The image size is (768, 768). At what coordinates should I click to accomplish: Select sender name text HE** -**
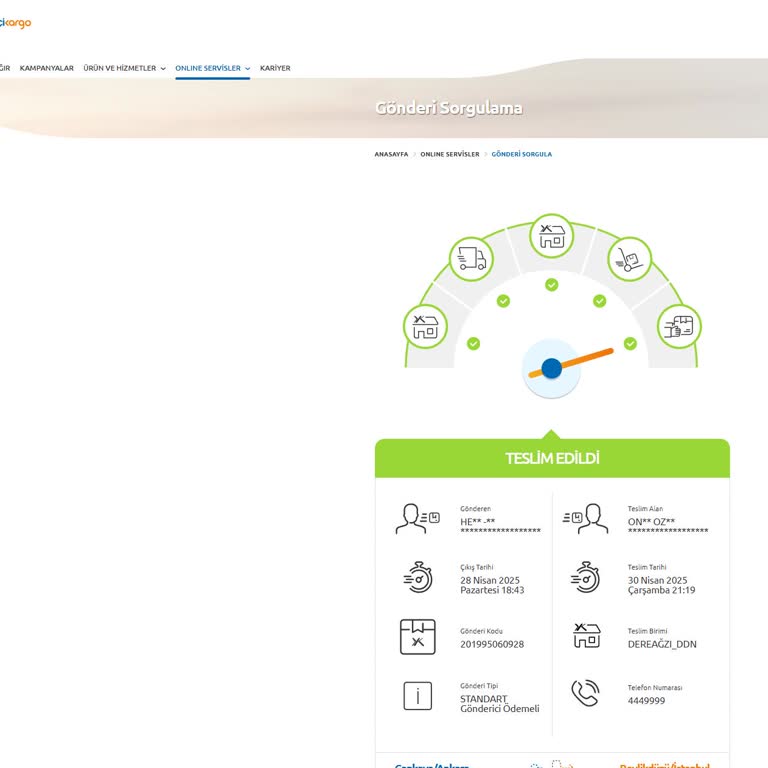(x=478, y=522)
